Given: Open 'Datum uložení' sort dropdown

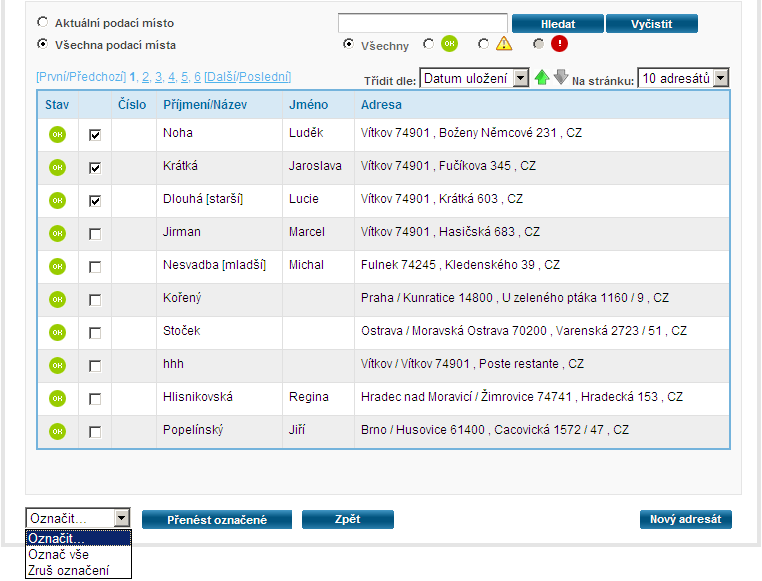Looking at the screenshot, I should click(474, 78).
